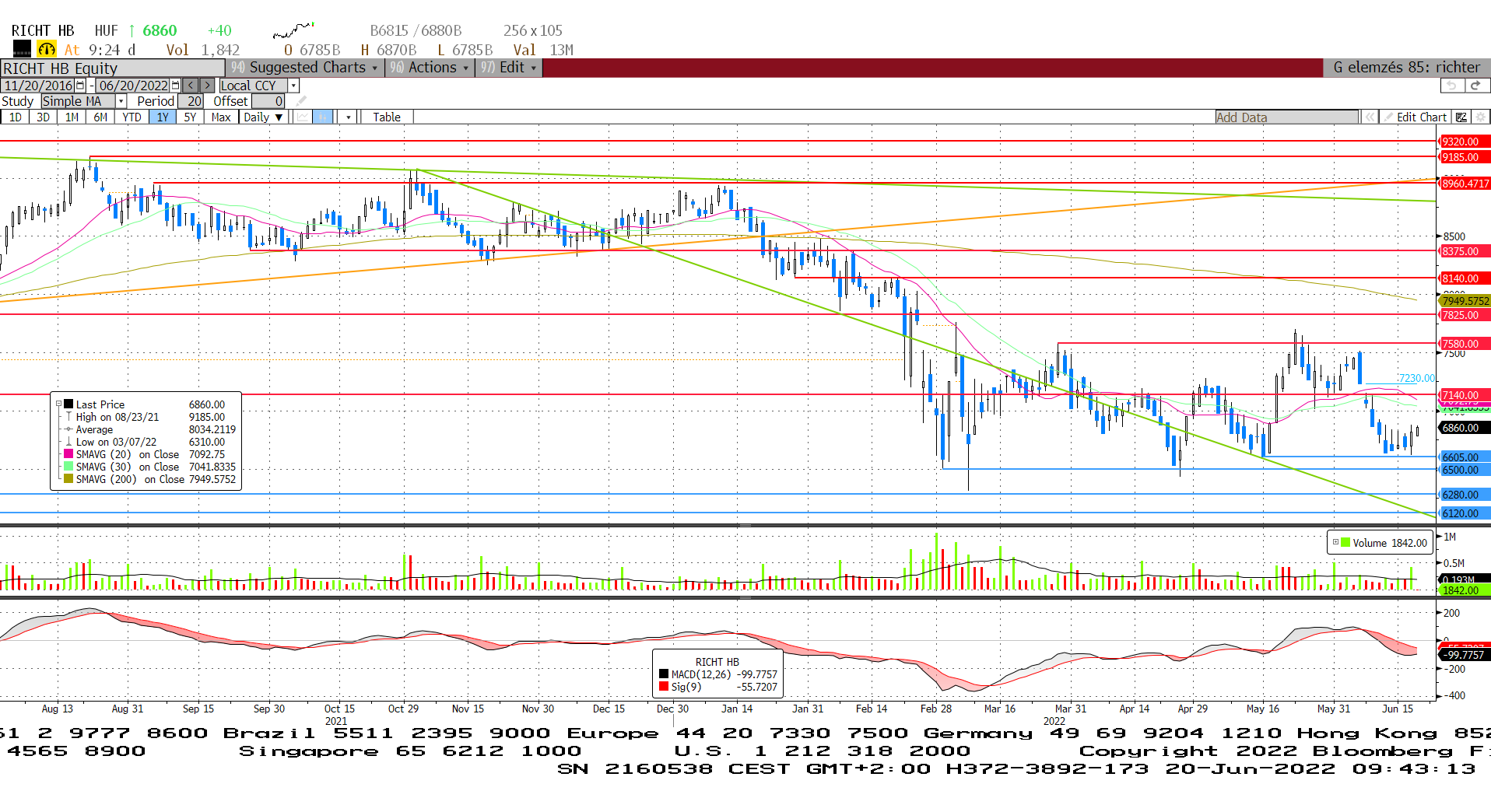Click the 9185.00 price level label

click(x=1464, y=157)
